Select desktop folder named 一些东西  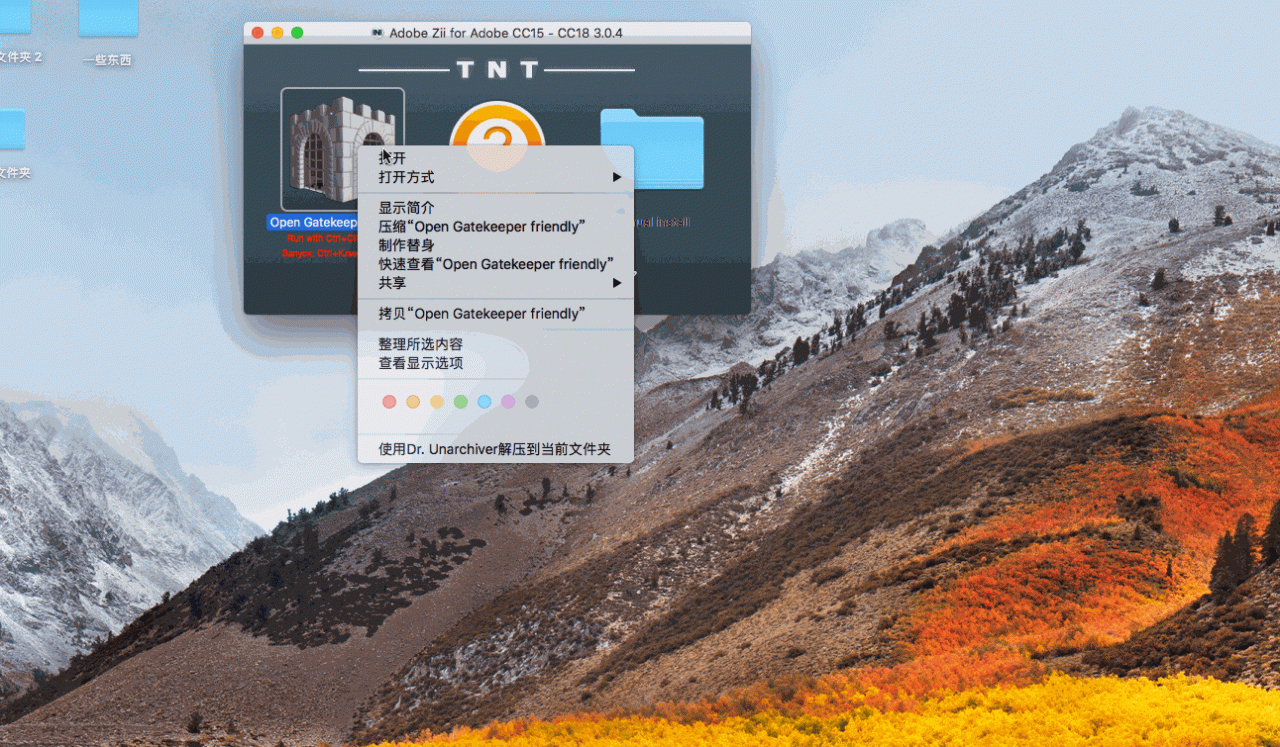tap(107, 60)
